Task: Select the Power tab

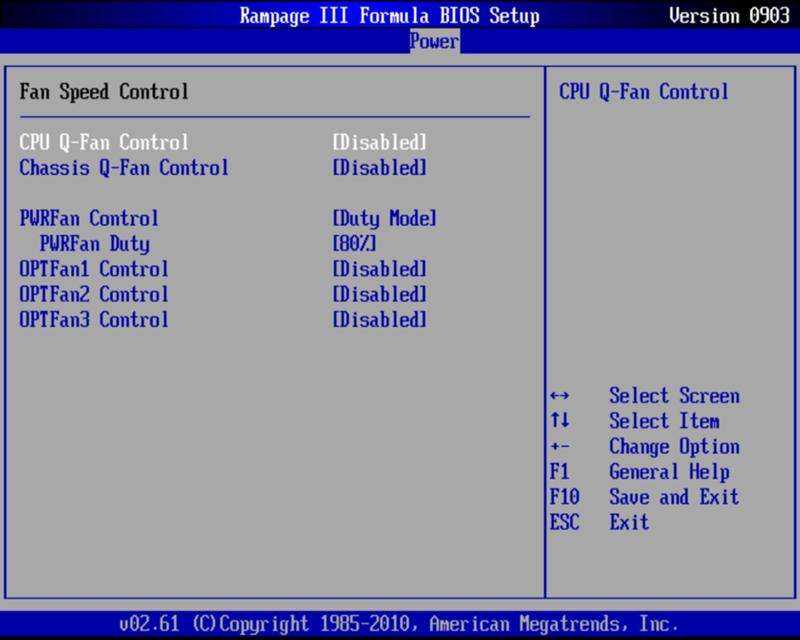Action: click(434, 41)
